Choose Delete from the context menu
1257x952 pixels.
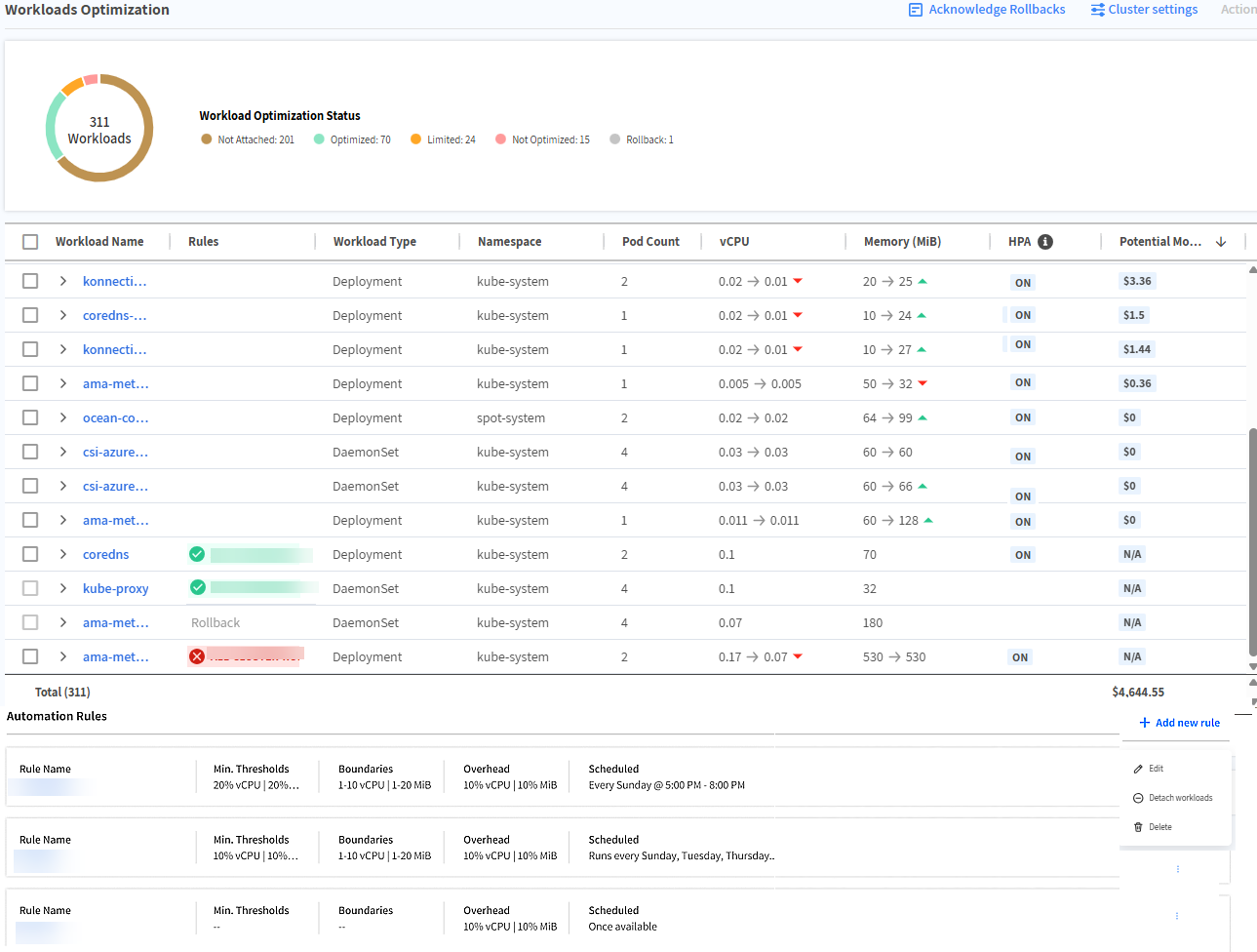pos(1160,826)
